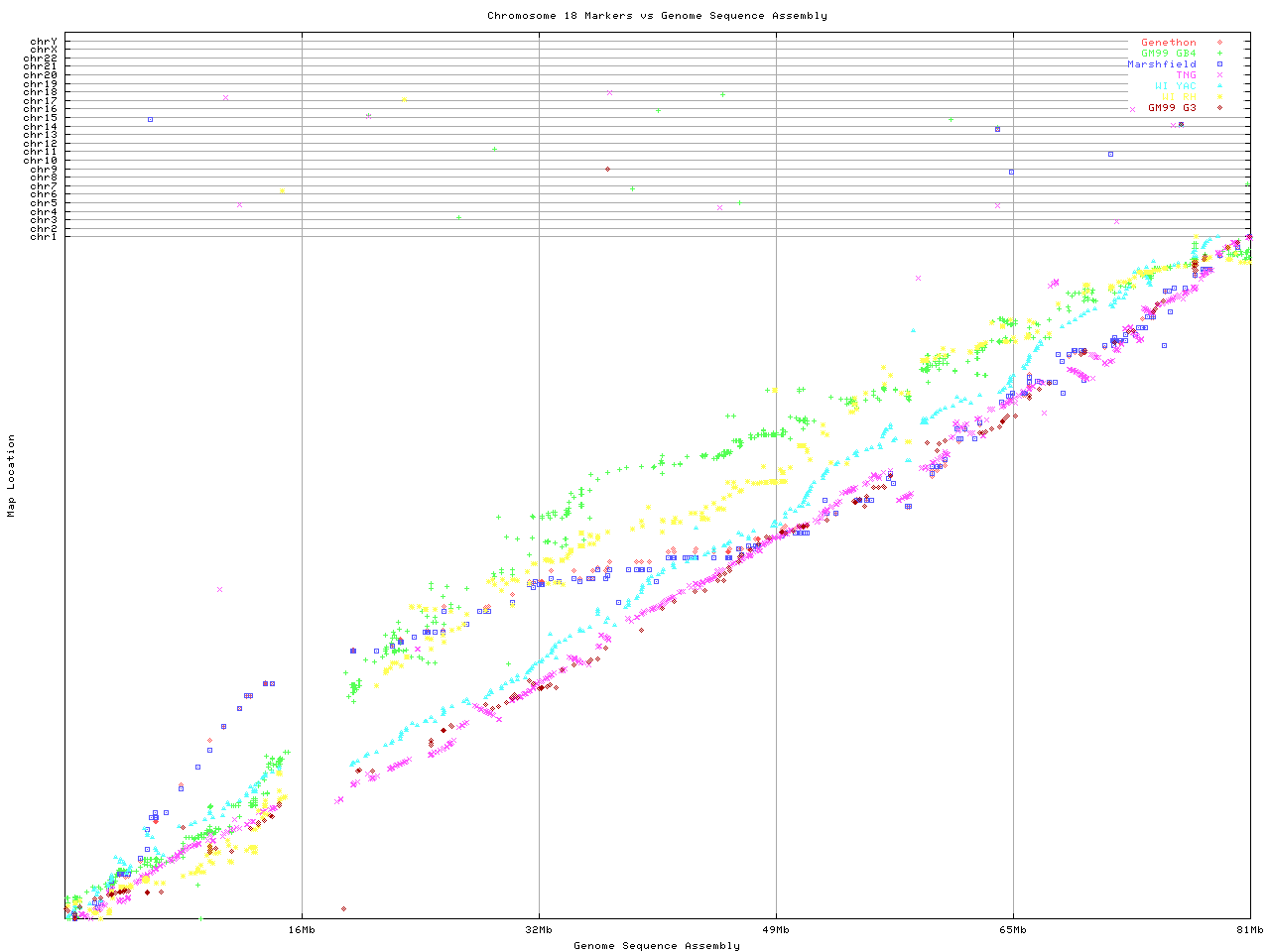Click the 49Mb x-axis tick label
The height and width of the screenshot is (952, 1270).
tap(776, 930)
